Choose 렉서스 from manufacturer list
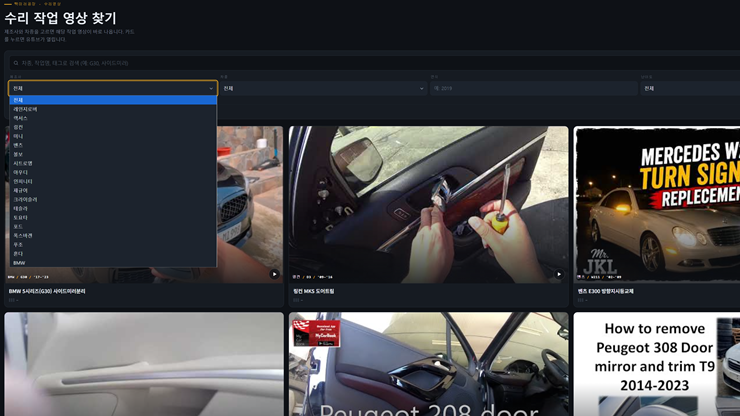The image size is (740, 416). (x=113, y=118)
